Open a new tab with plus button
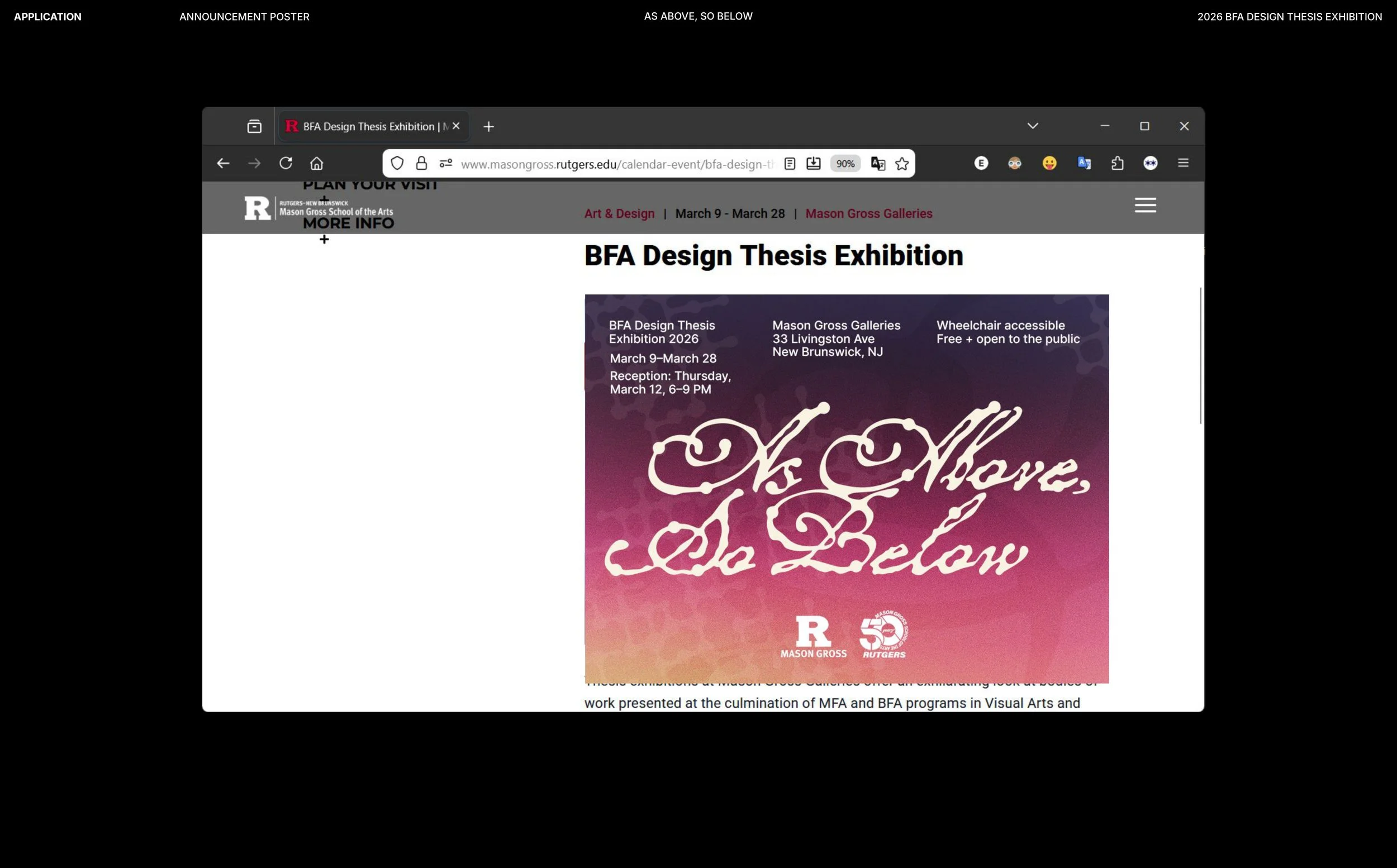 pyautogui.click(x=488, y=127)
